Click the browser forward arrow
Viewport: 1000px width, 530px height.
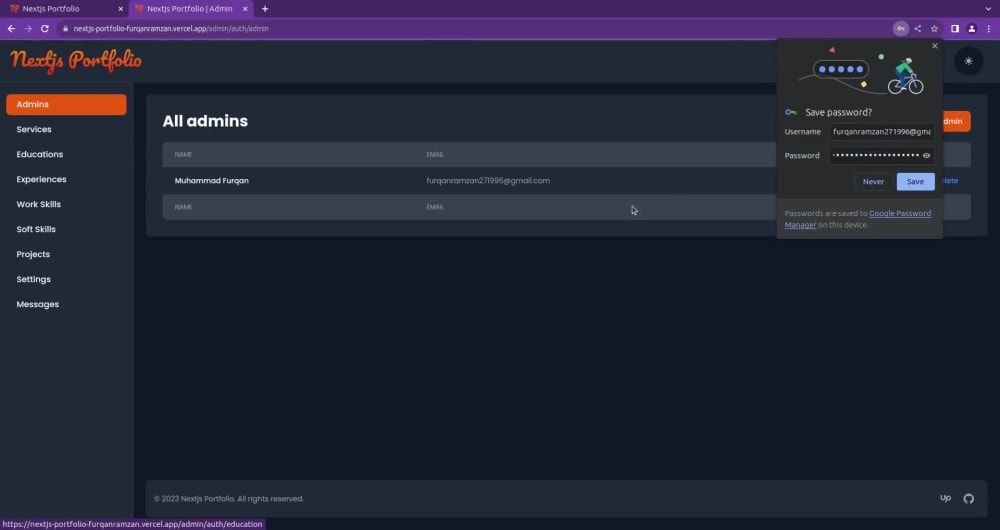click(28, 29)
